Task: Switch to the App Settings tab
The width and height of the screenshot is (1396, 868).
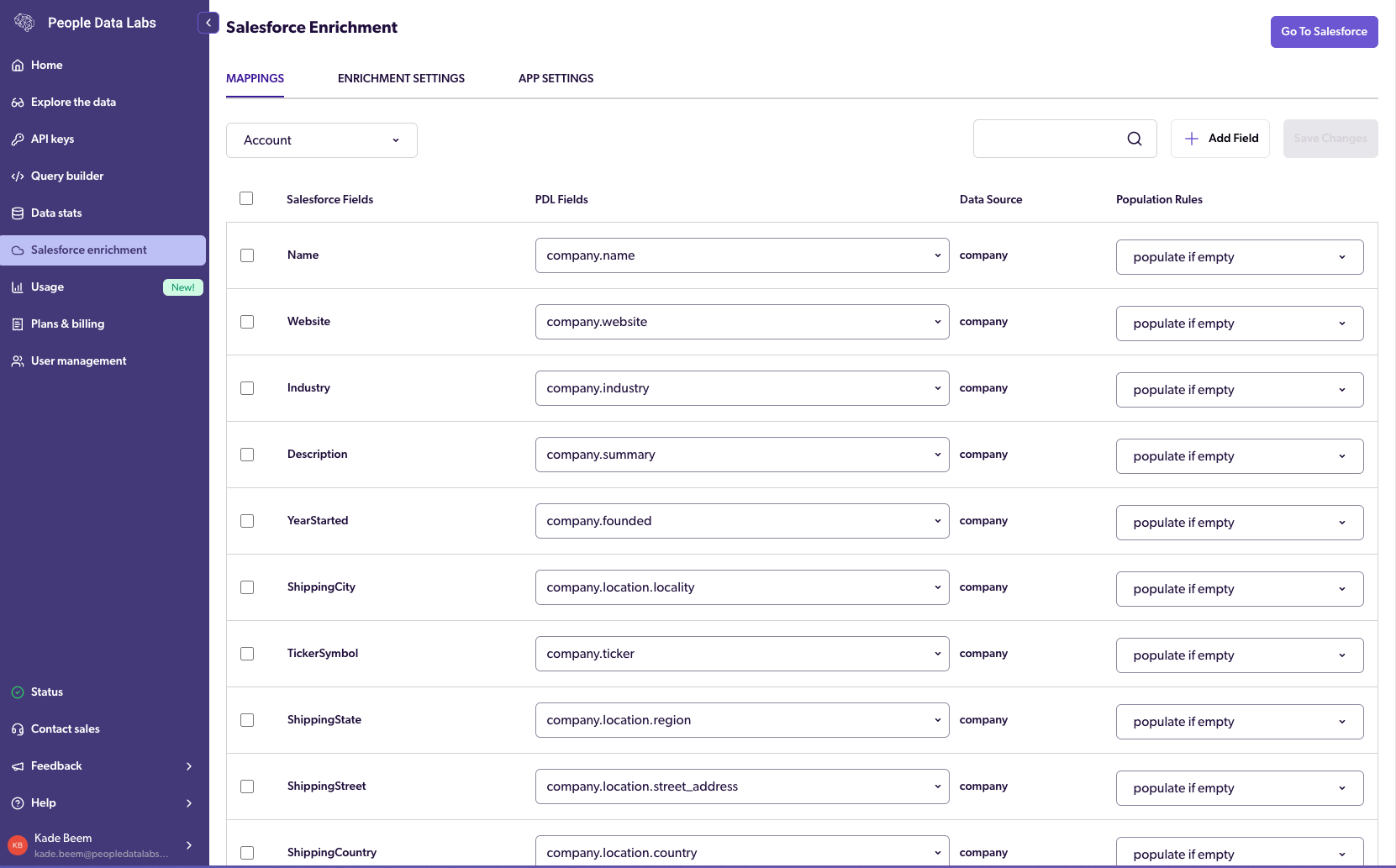Action: pos(556,78)
